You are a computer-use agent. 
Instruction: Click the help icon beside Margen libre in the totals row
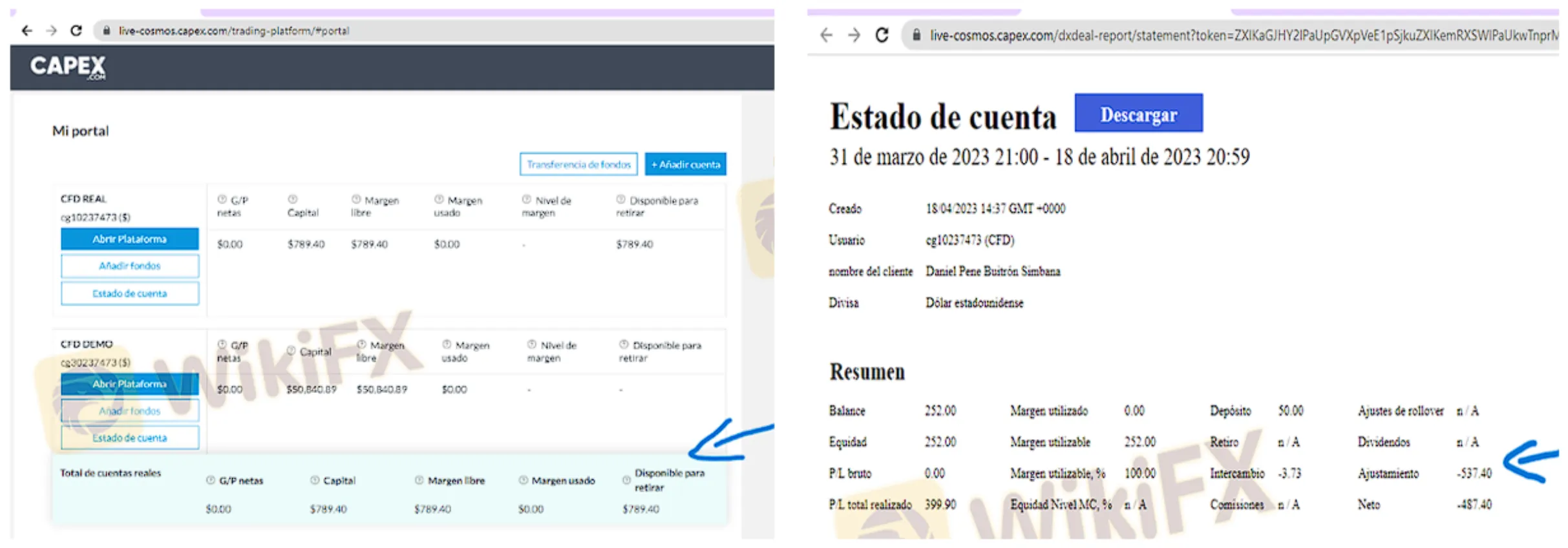419,480
